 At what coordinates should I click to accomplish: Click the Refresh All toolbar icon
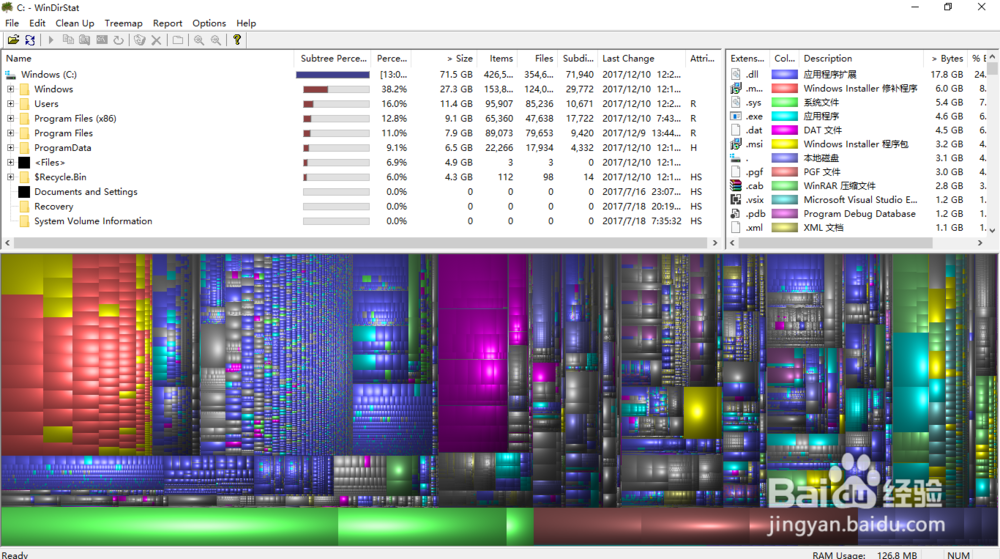30,40
